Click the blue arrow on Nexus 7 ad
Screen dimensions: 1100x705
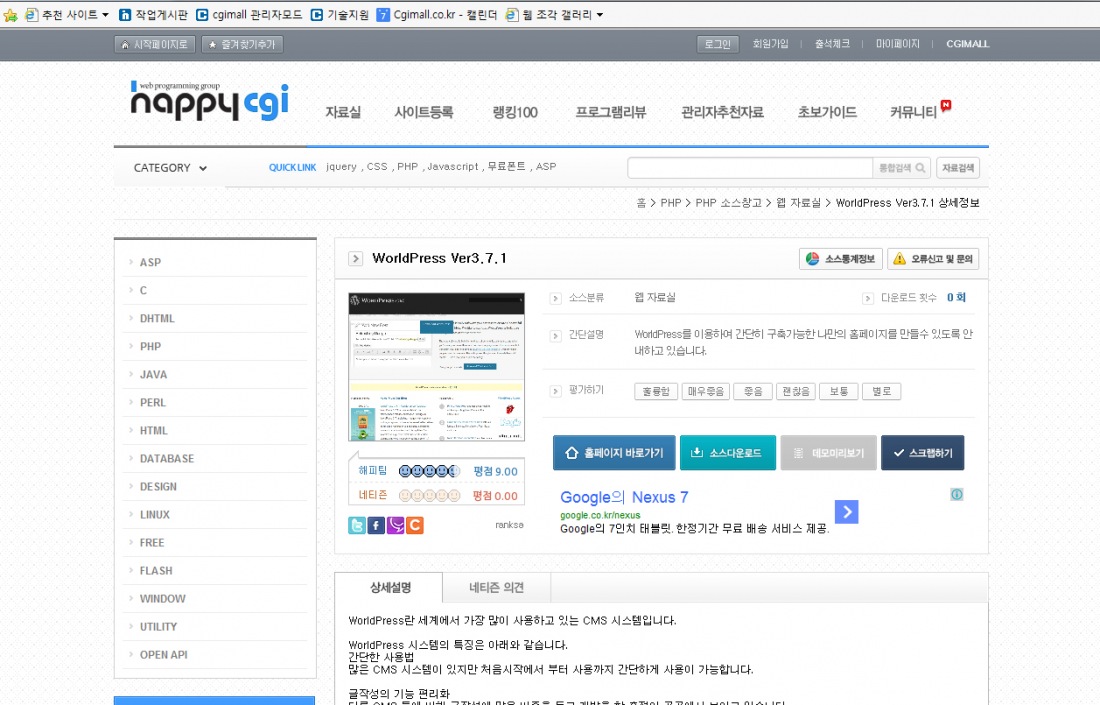pyautogui.click(x=846, y=512)
